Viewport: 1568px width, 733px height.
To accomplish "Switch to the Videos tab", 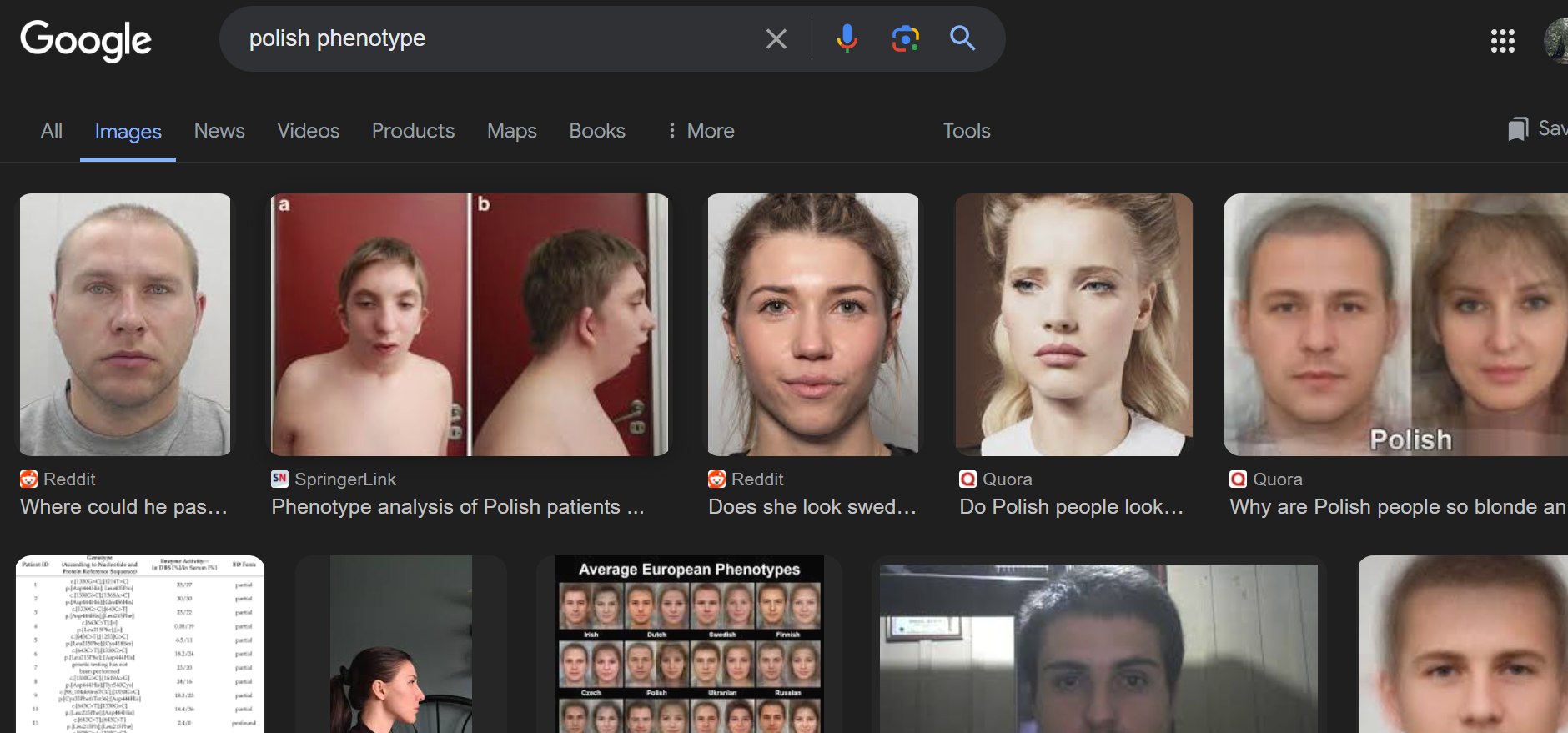I will click(308, 131).
